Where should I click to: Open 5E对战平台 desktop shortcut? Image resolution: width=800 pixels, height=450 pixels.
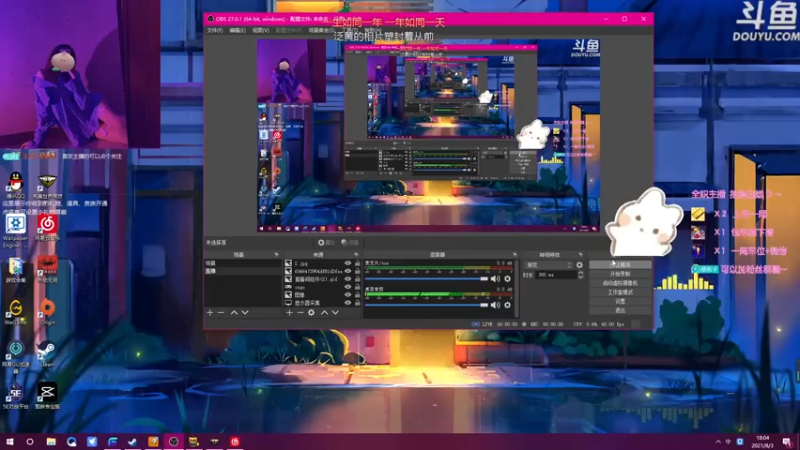pyautogui.click(x=16, y=396)
